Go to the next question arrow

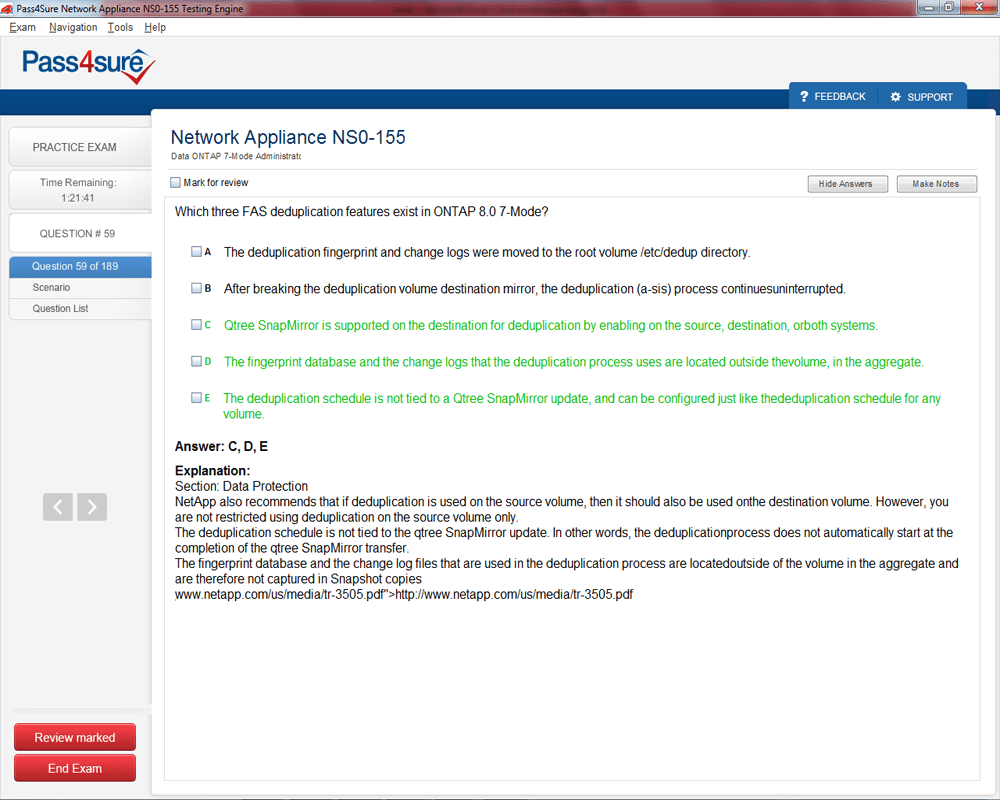(x=92, y=507)
